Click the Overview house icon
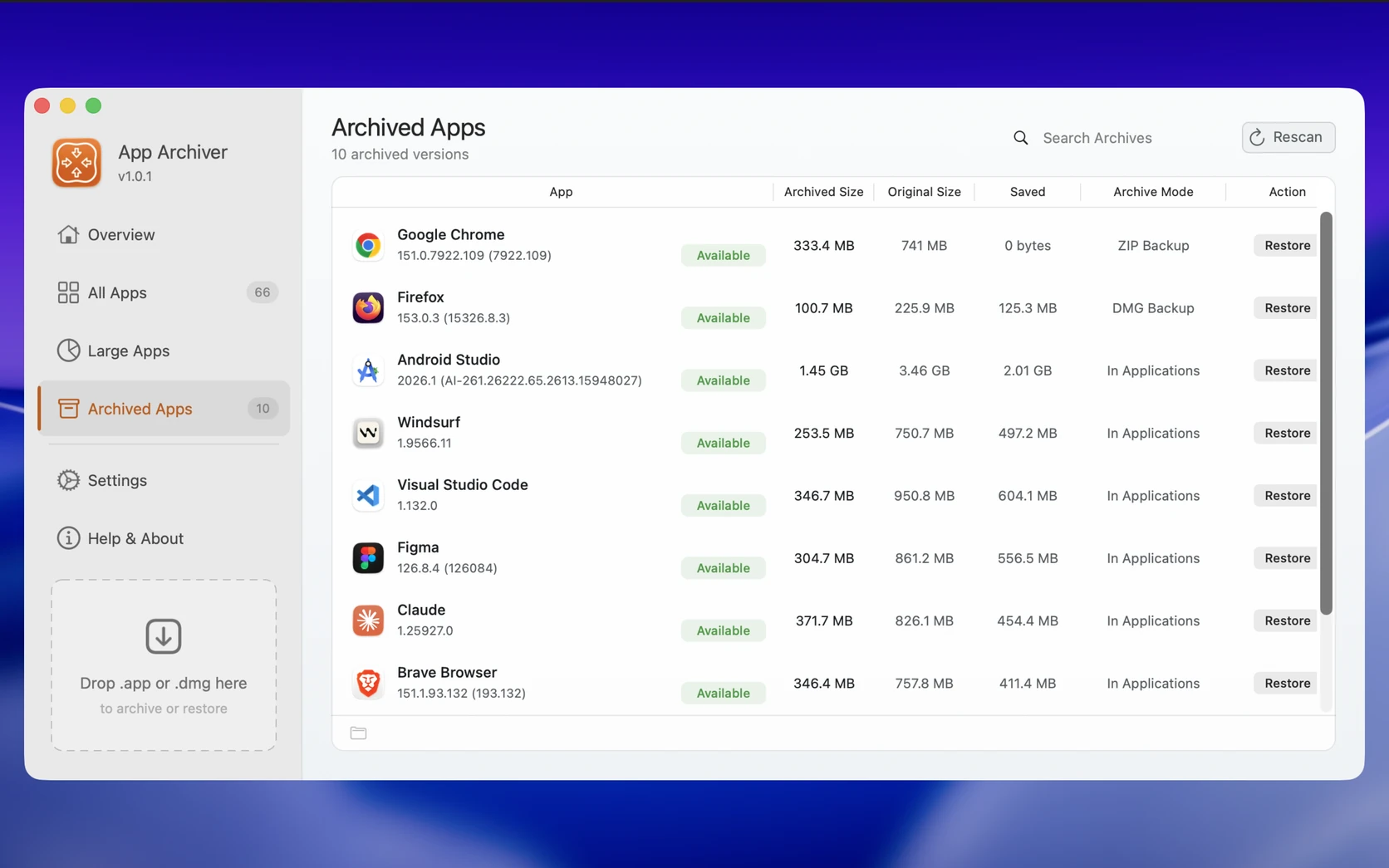This screenshot has height=868, width=1389. click(68, 234)
